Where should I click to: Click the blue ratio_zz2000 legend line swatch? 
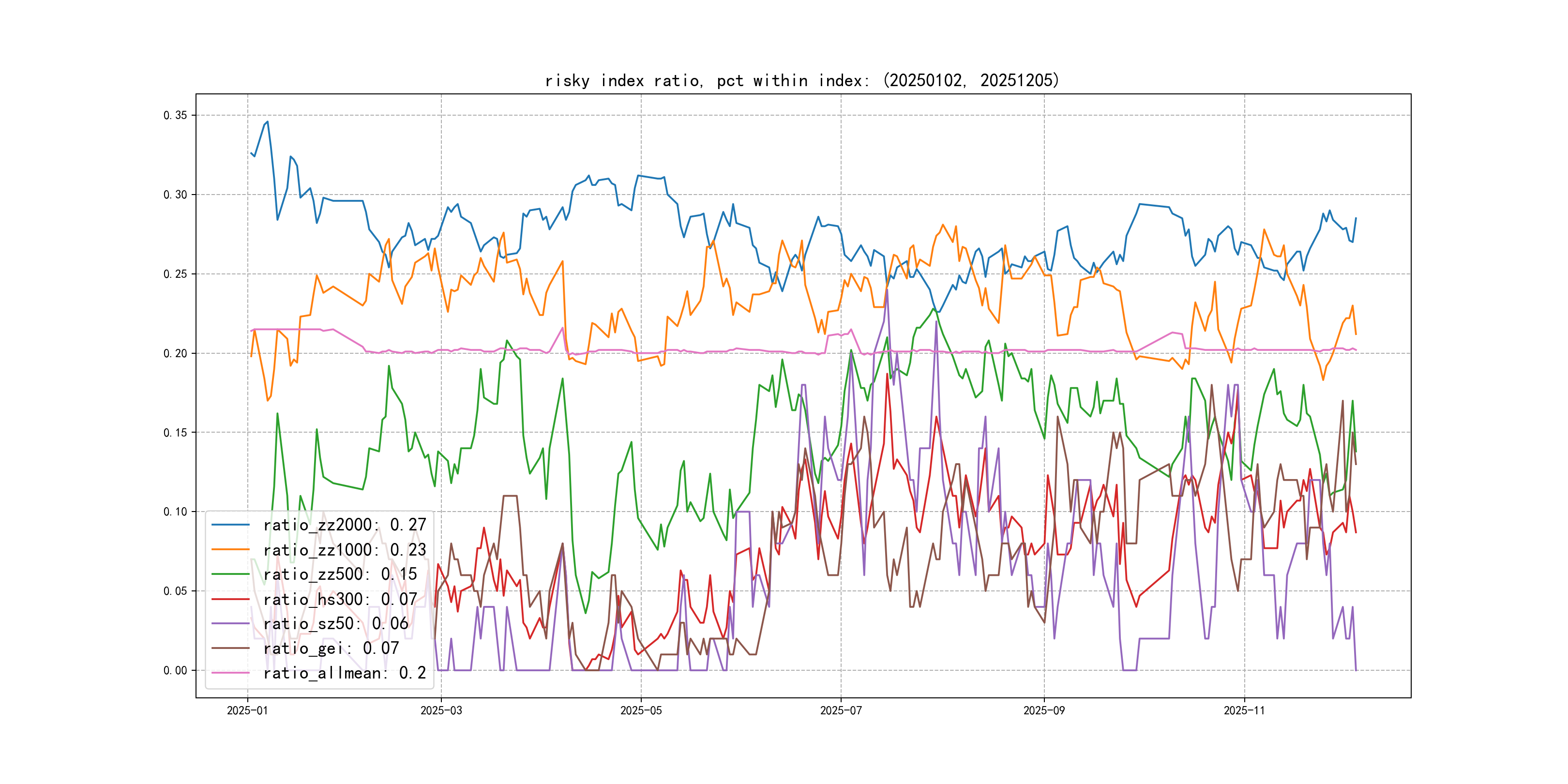point(230,525)
